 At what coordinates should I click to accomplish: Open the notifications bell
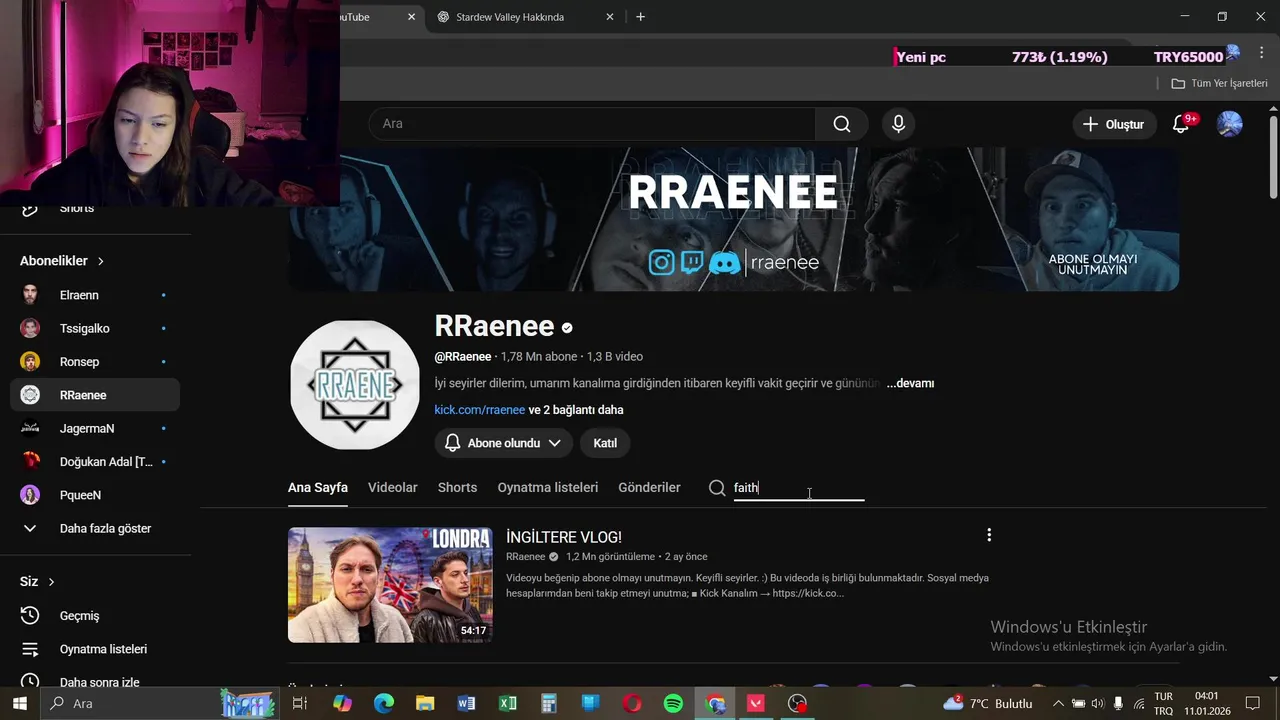point(1181,124)
